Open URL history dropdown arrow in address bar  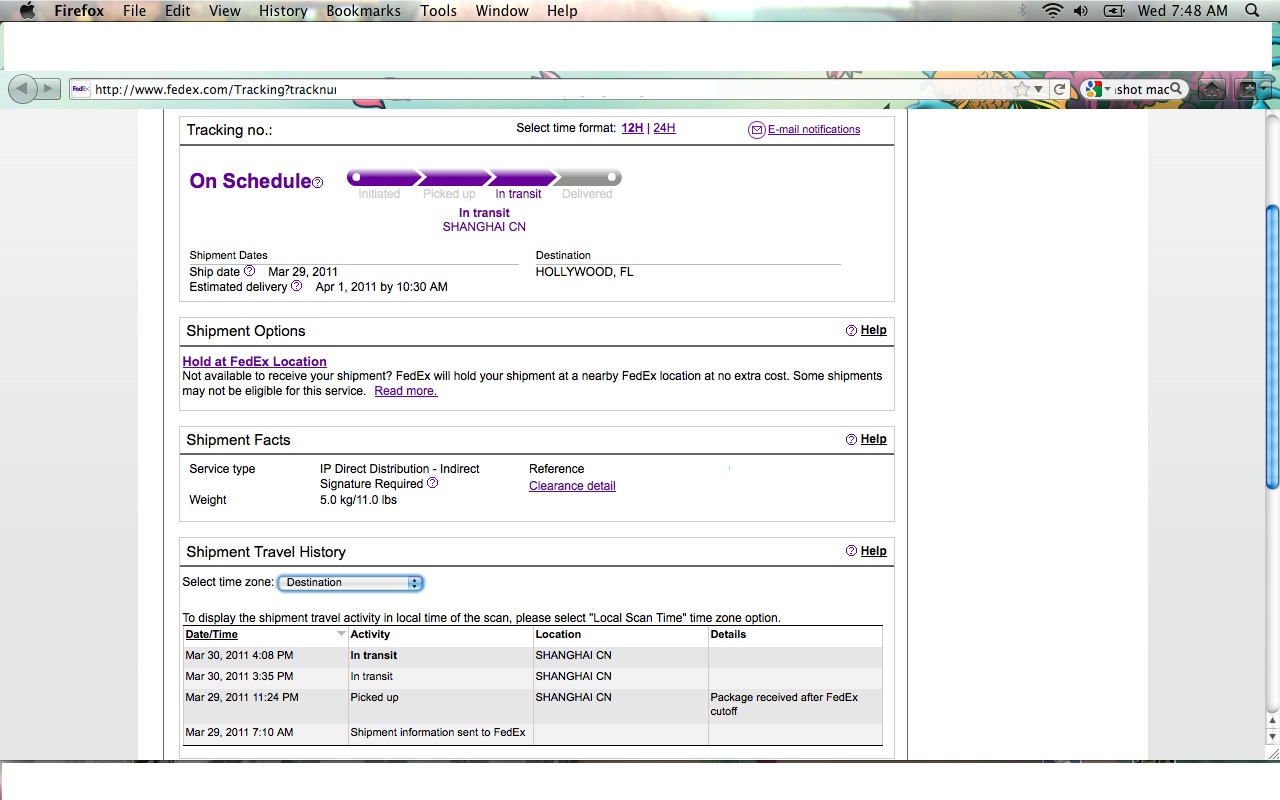(1039, 90)
